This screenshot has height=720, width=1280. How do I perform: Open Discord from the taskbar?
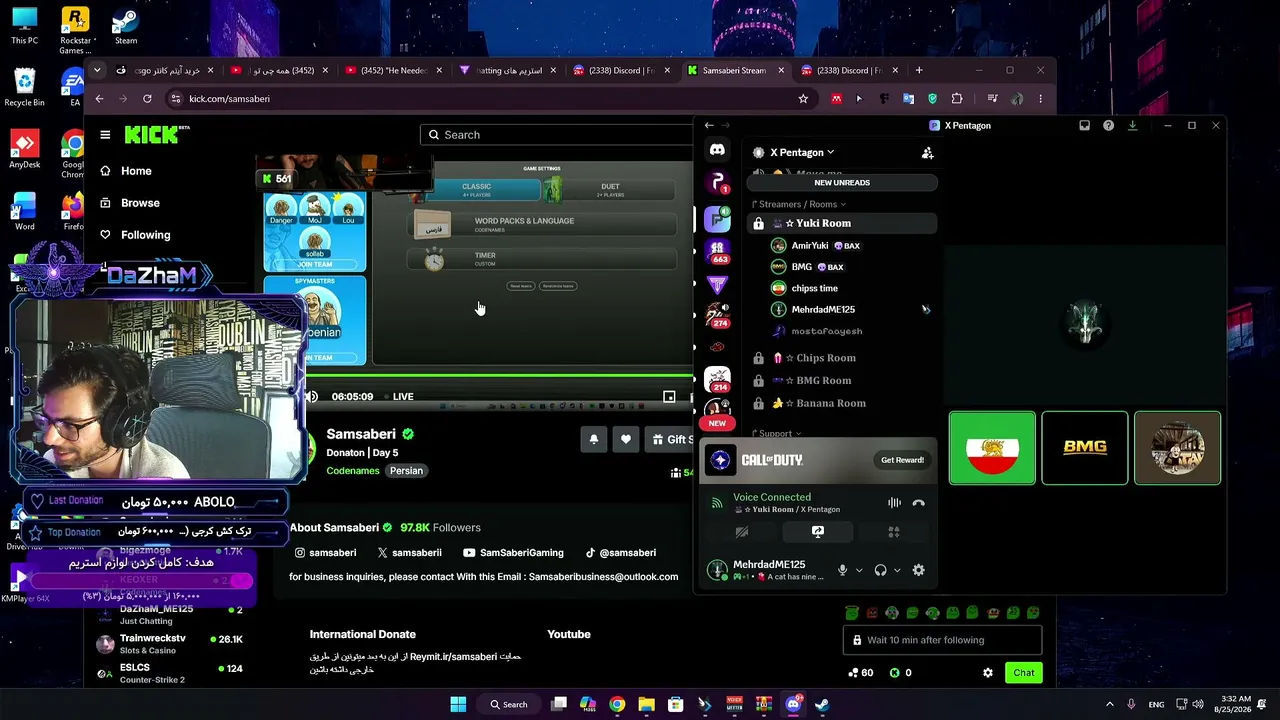[x=793, y=704]
